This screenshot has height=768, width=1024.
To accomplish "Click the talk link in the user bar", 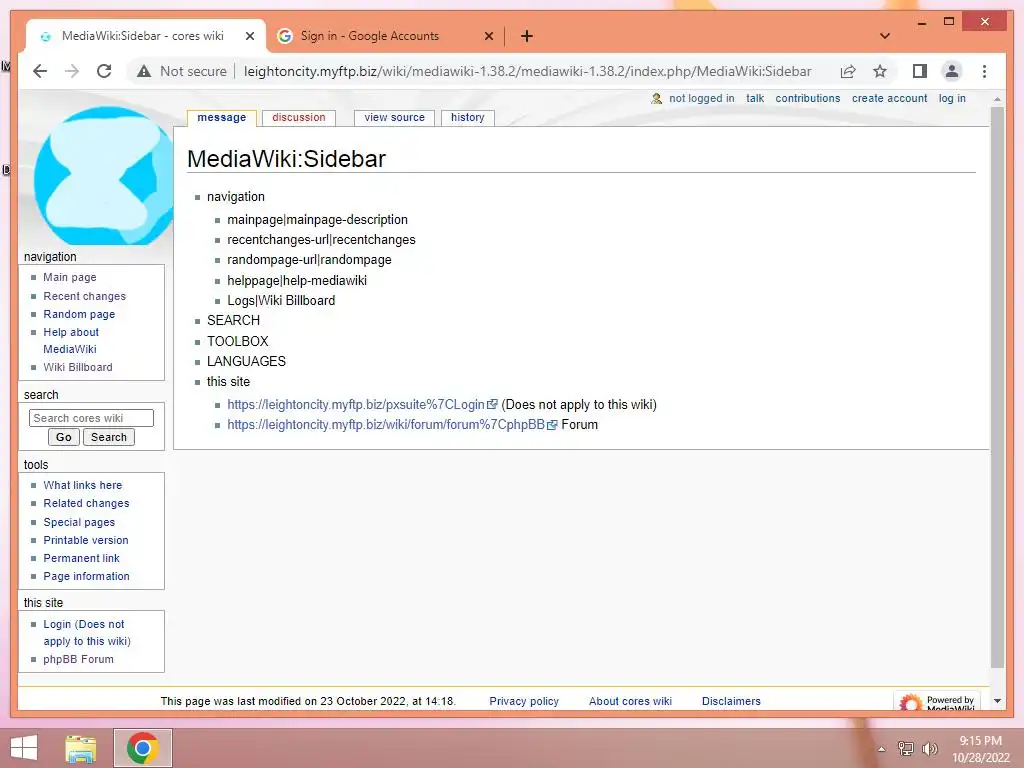I will coord(755,99).
